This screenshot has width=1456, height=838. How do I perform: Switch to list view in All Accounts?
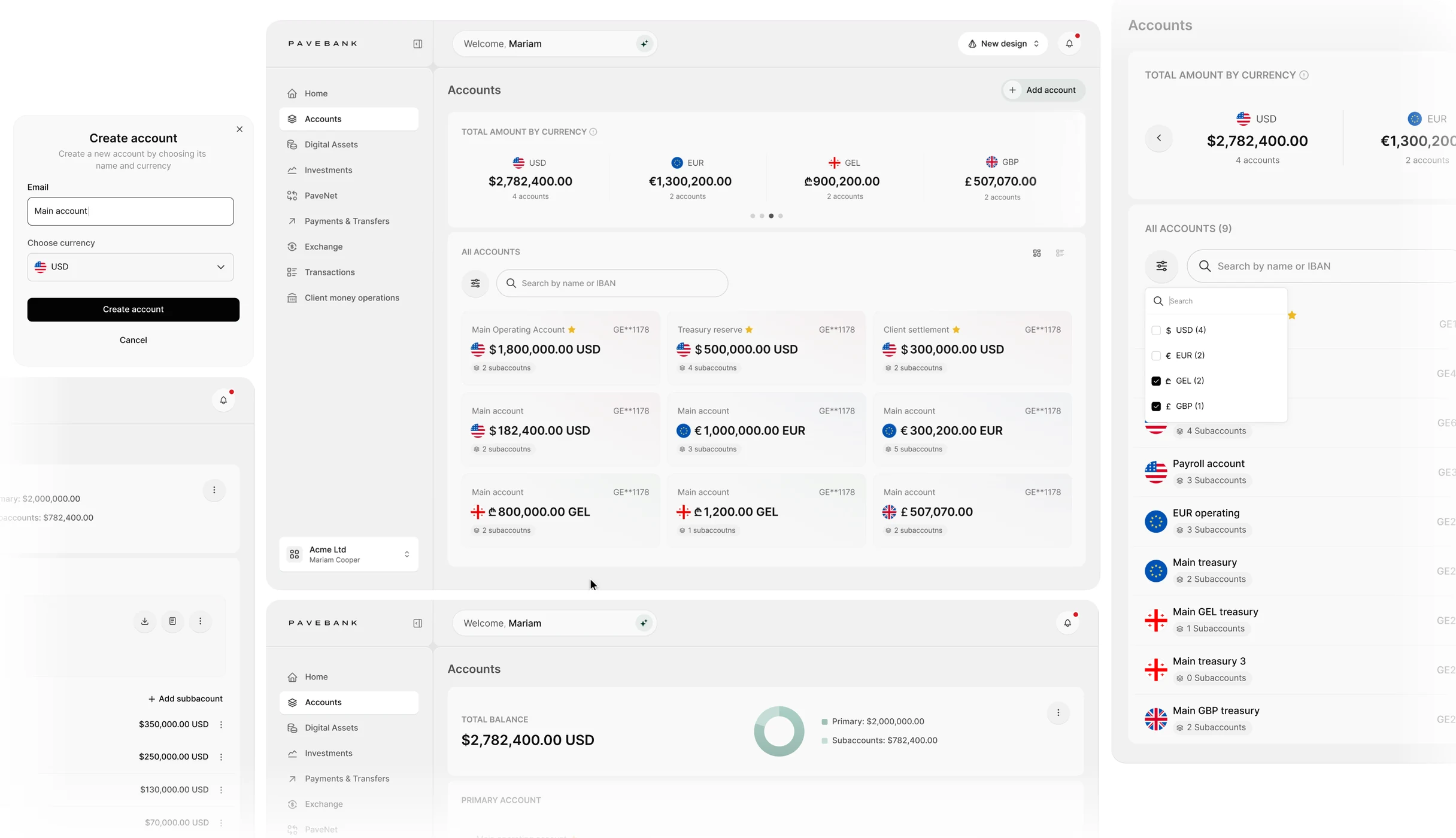coord(1060,253)
